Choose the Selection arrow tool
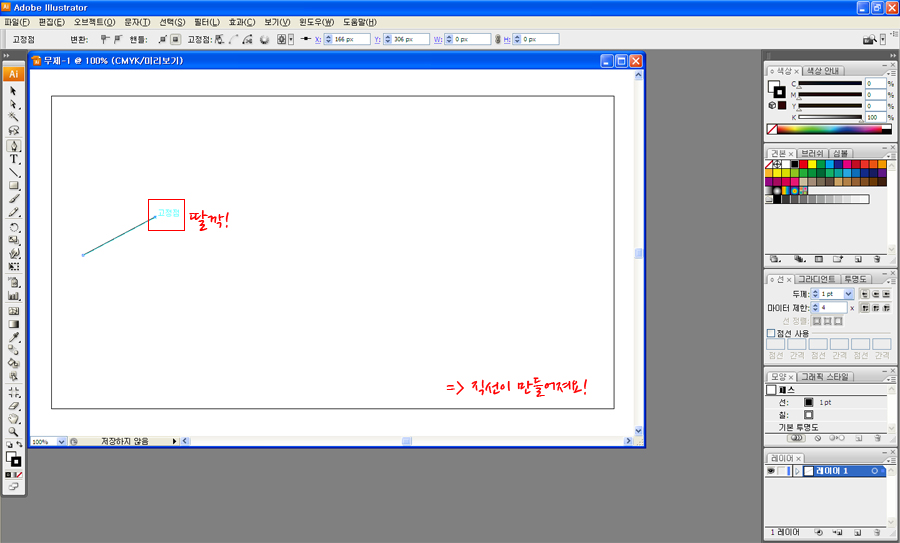This screenshot has height=543, width=900. [x=14, y=91]
